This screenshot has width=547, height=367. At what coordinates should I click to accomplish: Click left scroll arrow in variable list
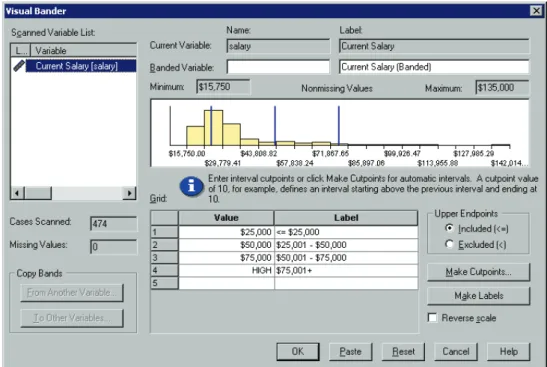tap(18, 193)
